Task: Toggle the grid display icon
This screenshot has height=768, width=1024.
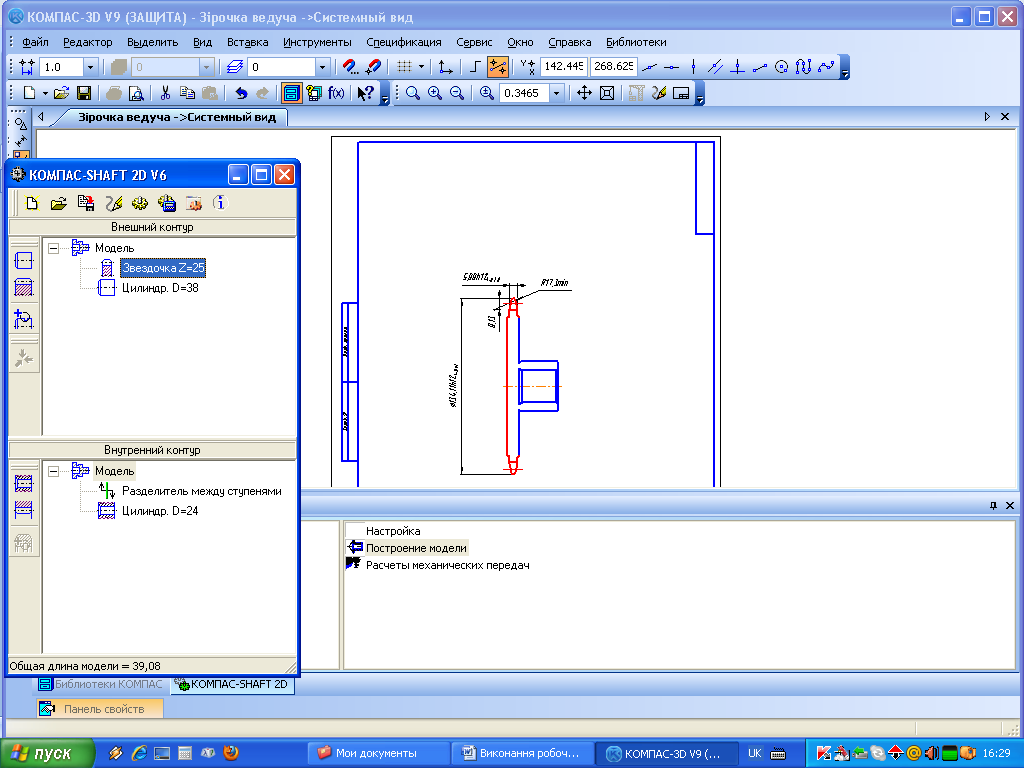Action: coord(404,67)
